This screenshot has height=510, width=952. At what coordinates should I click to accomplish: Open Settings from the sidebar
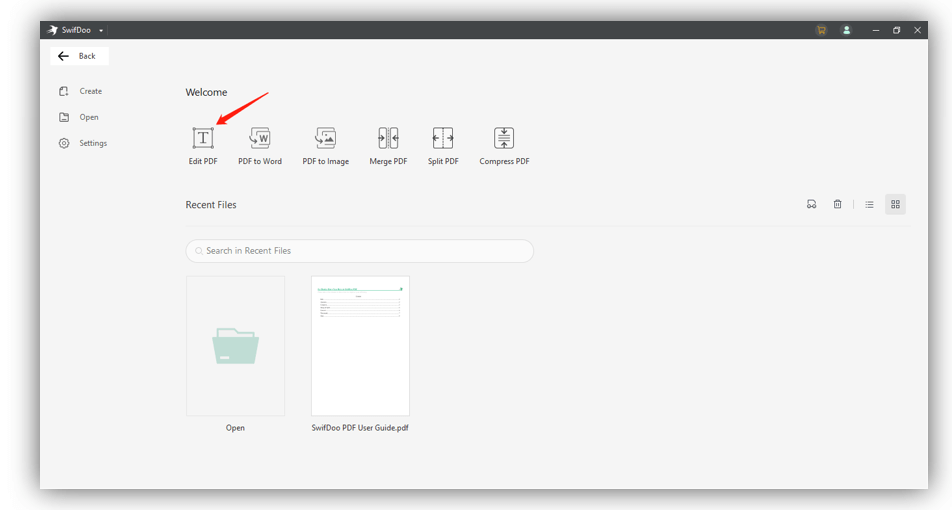pos(83,143)
